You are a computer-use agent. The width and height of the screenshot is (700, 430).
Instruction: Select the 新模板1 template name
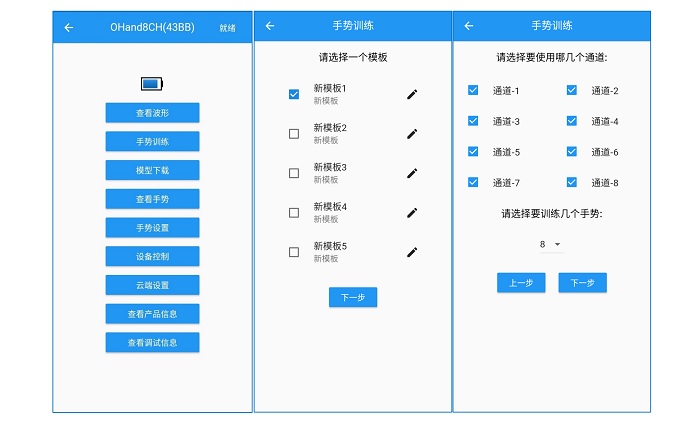[x=329, y=88]
